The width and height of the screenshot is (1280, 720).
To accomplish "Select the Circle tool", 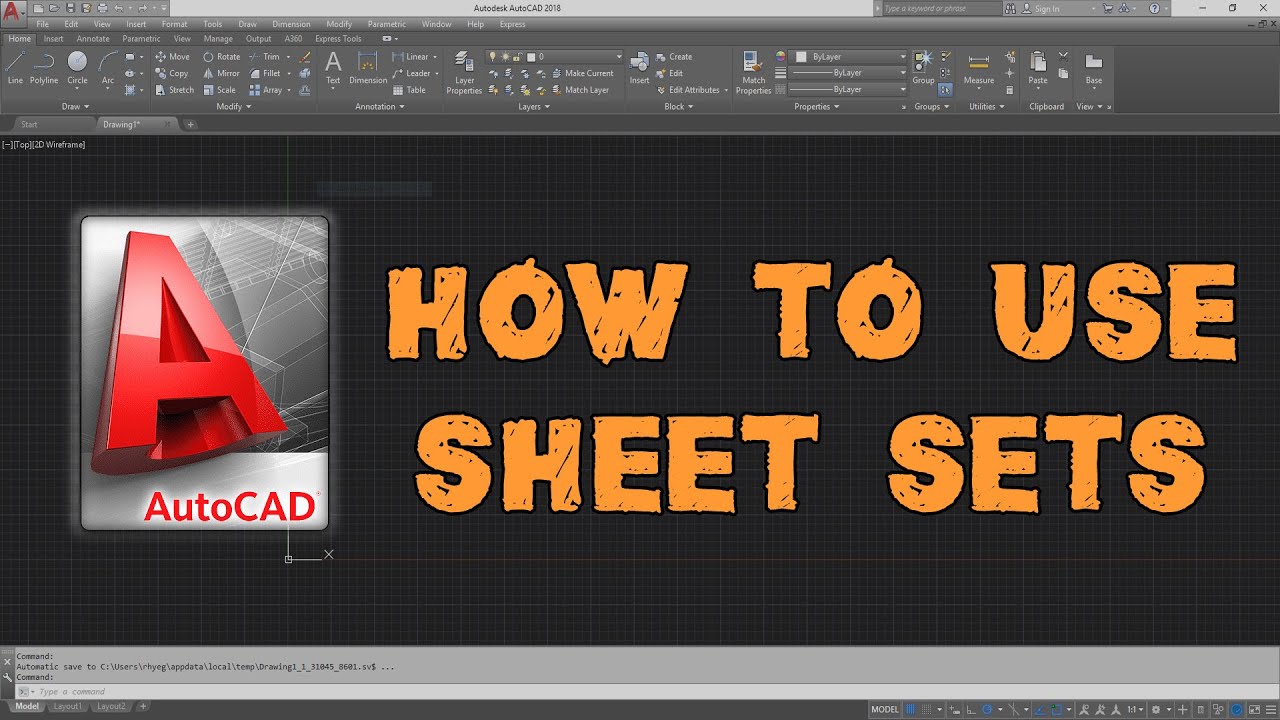I will click(77, 68).
